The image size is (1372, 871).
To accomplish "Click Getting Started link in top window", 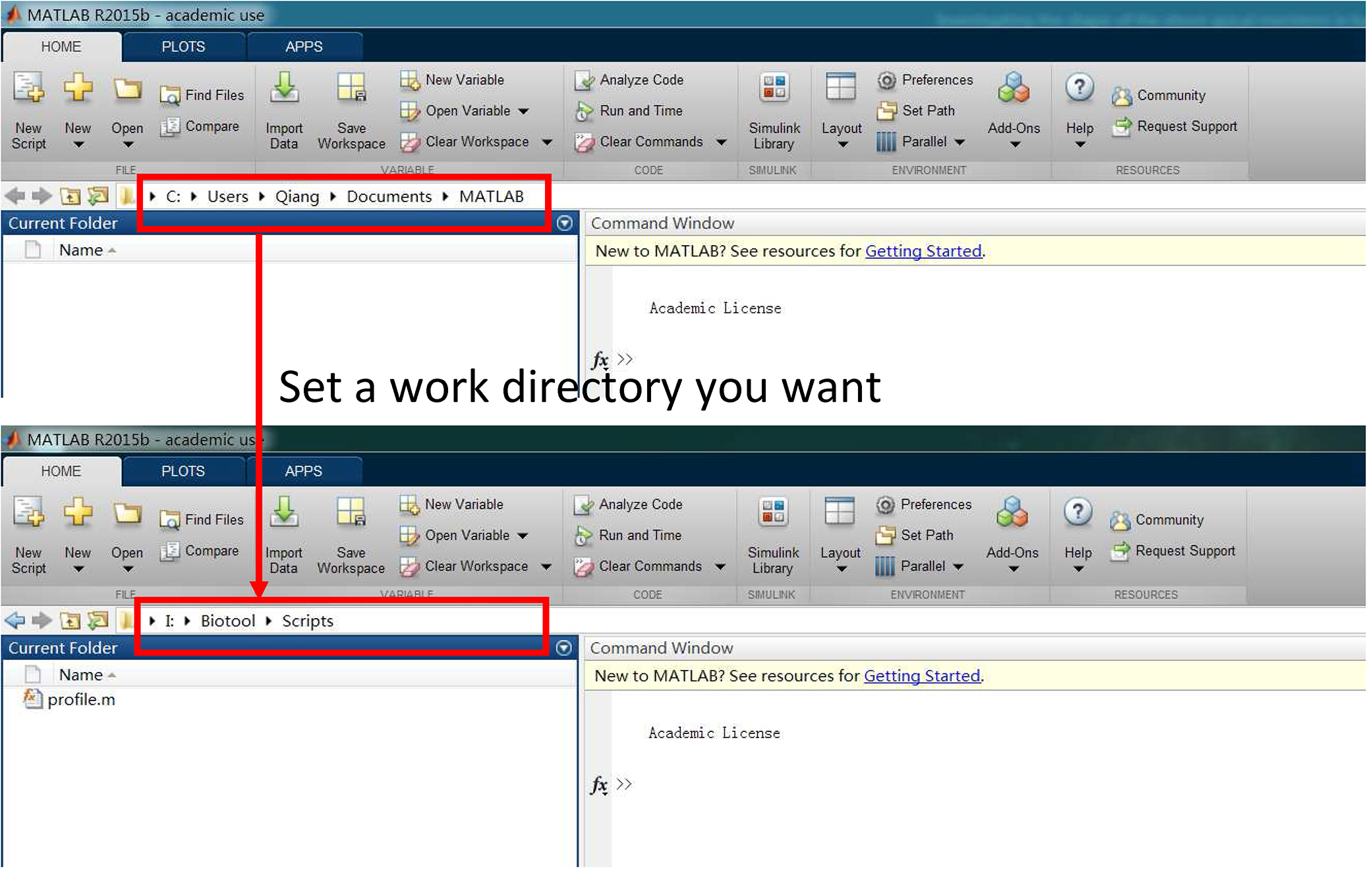I will click(x=923, y=251).
